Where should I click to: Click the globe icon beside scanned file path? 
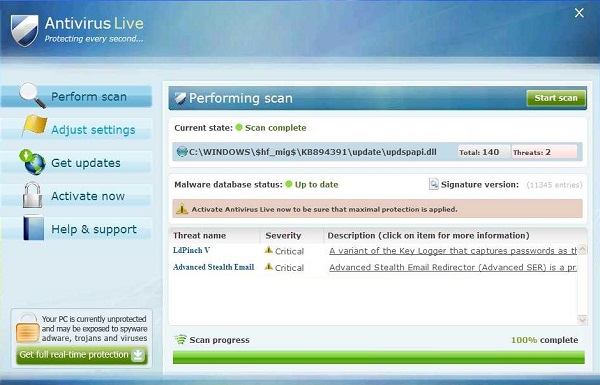(x=182, y=152)
